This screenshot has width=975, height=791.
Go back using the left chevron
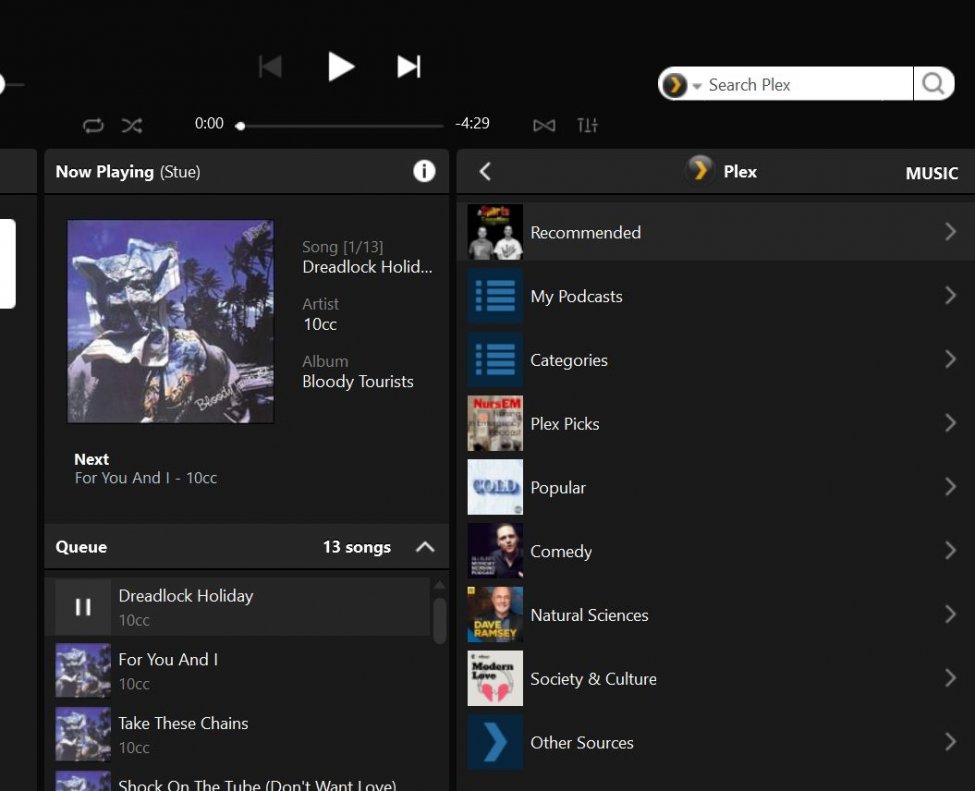(485, 172)
